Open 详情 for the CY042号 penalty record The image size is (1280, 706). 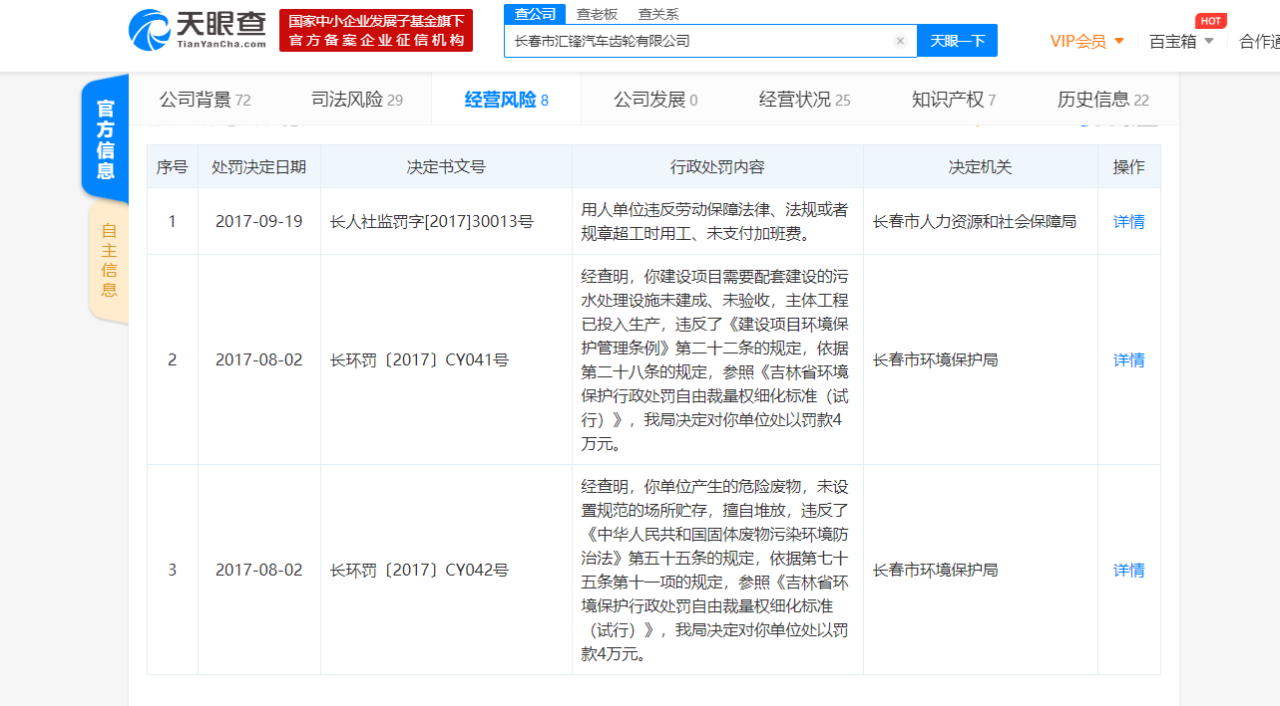[1128, 569]
